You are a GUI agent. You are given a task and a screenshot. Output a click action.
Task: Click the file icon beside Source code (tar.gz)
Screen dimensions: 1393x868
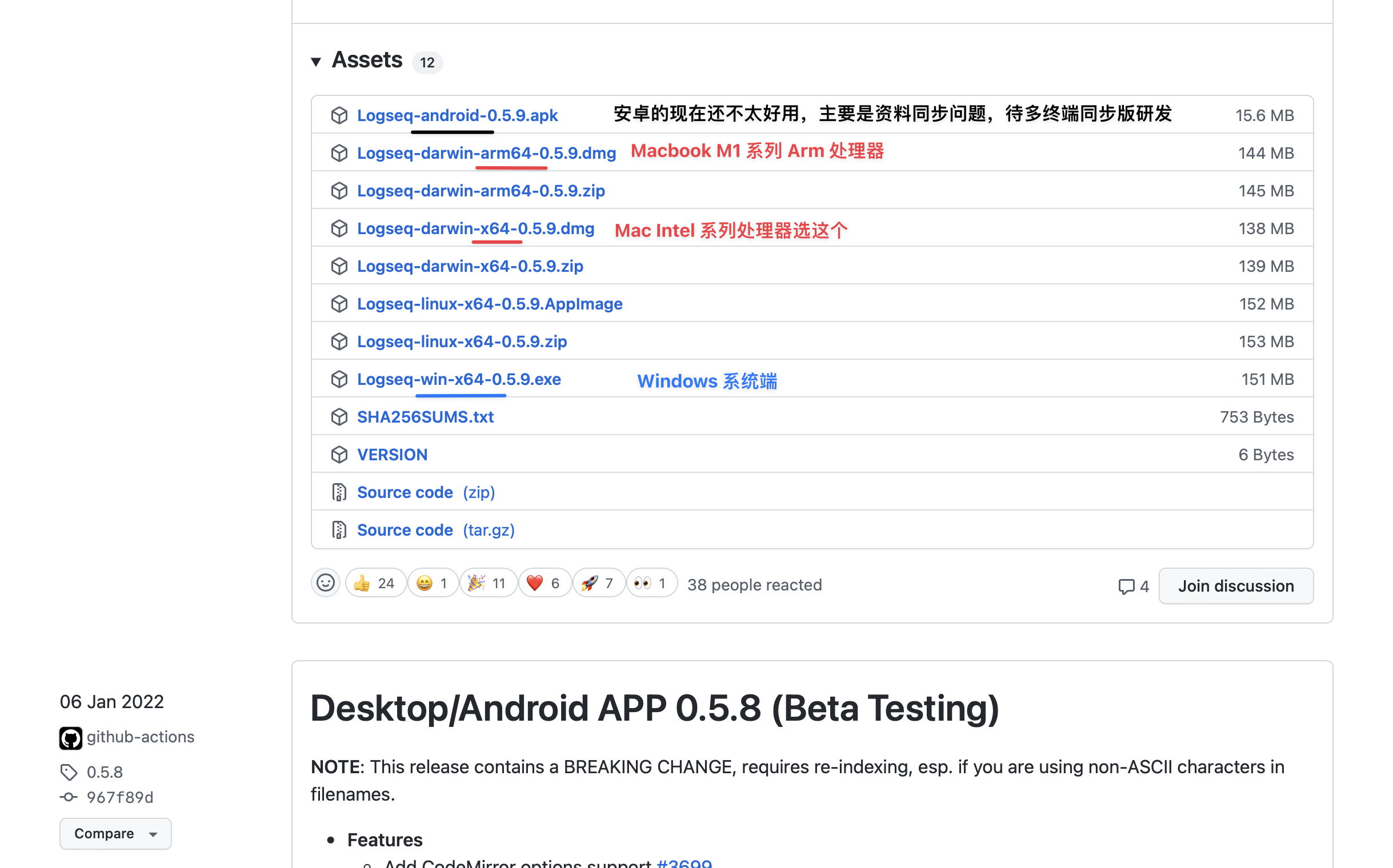pyautogui.click(x=339, y=530)
